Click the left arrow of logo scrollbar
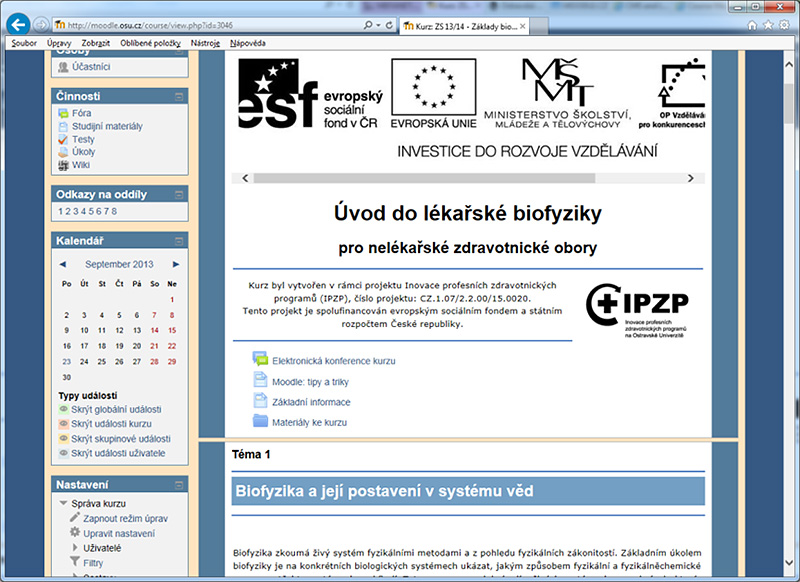The image size is (800, 582). (245, 178)
